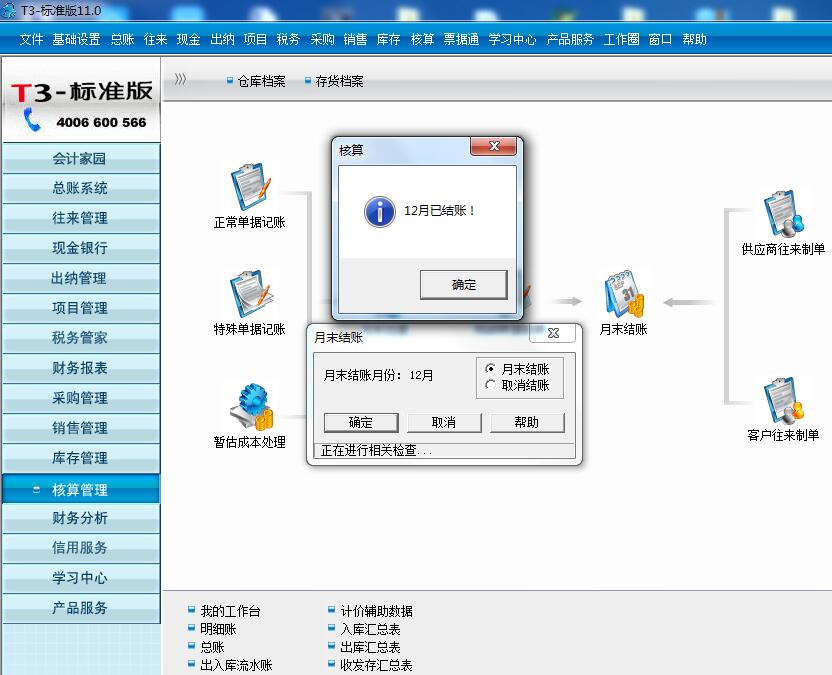Expand the toolbar chevron arrows

(x=180, y=80)
